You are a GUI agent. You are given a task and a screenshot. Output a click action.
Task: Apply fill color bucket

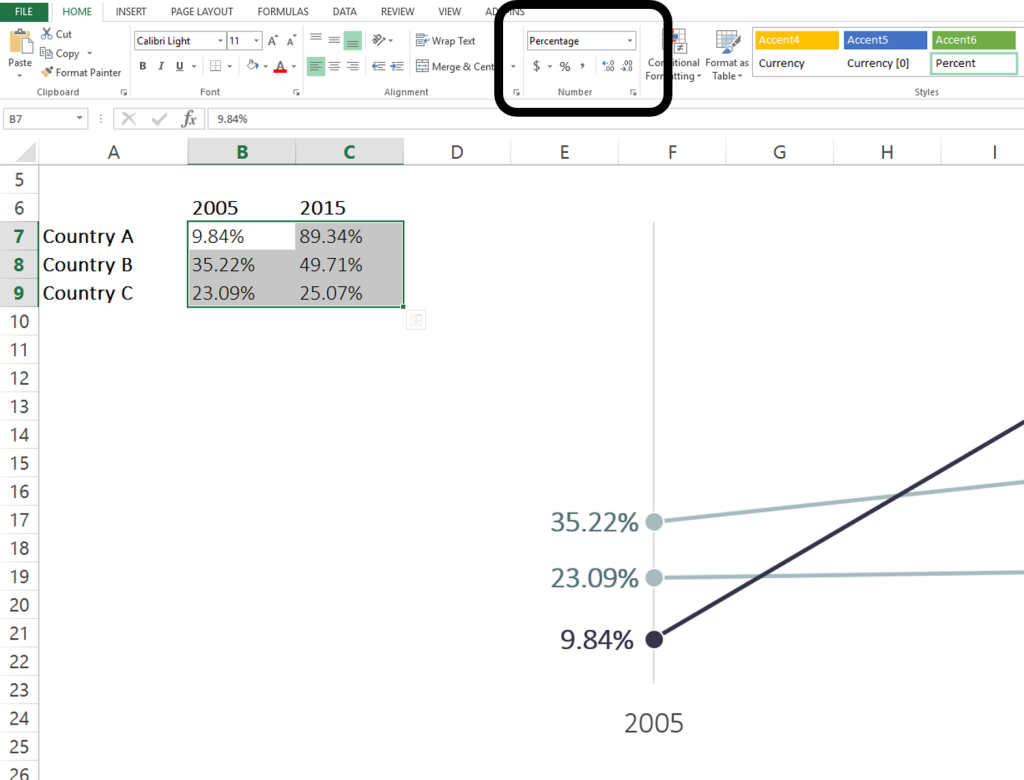pyautogui.click(x=253, y=65)
